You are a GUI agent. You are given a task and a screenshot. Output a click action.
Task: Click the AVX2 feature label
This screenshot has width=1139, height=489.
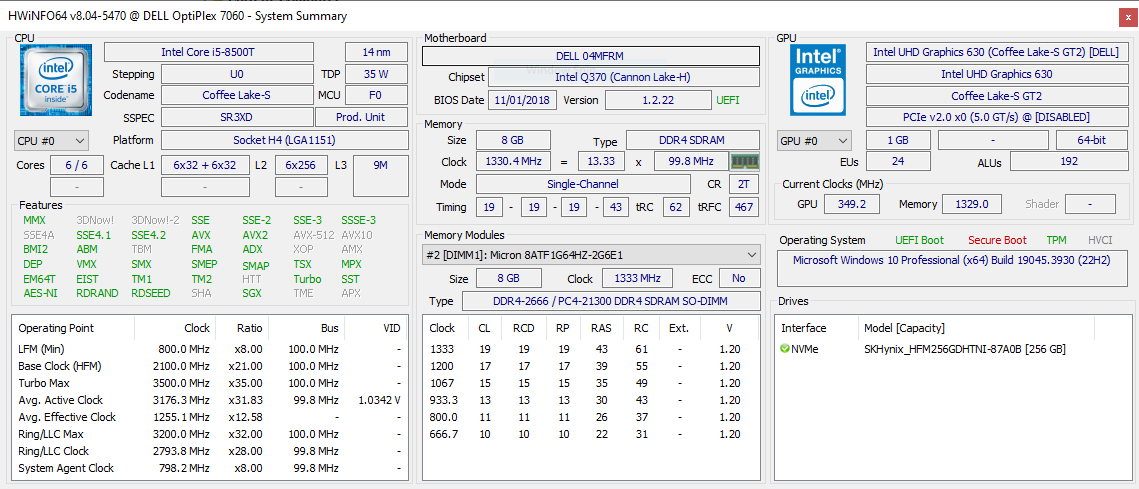[255, 235]
